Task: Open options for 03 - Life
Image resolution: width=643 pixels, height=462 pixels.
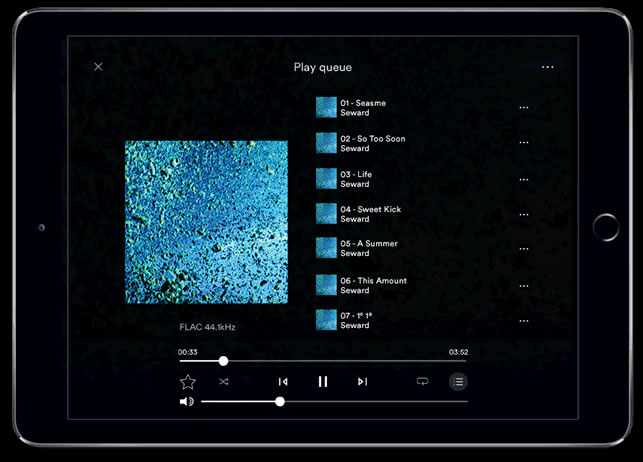Action: [x=524, y=180]
